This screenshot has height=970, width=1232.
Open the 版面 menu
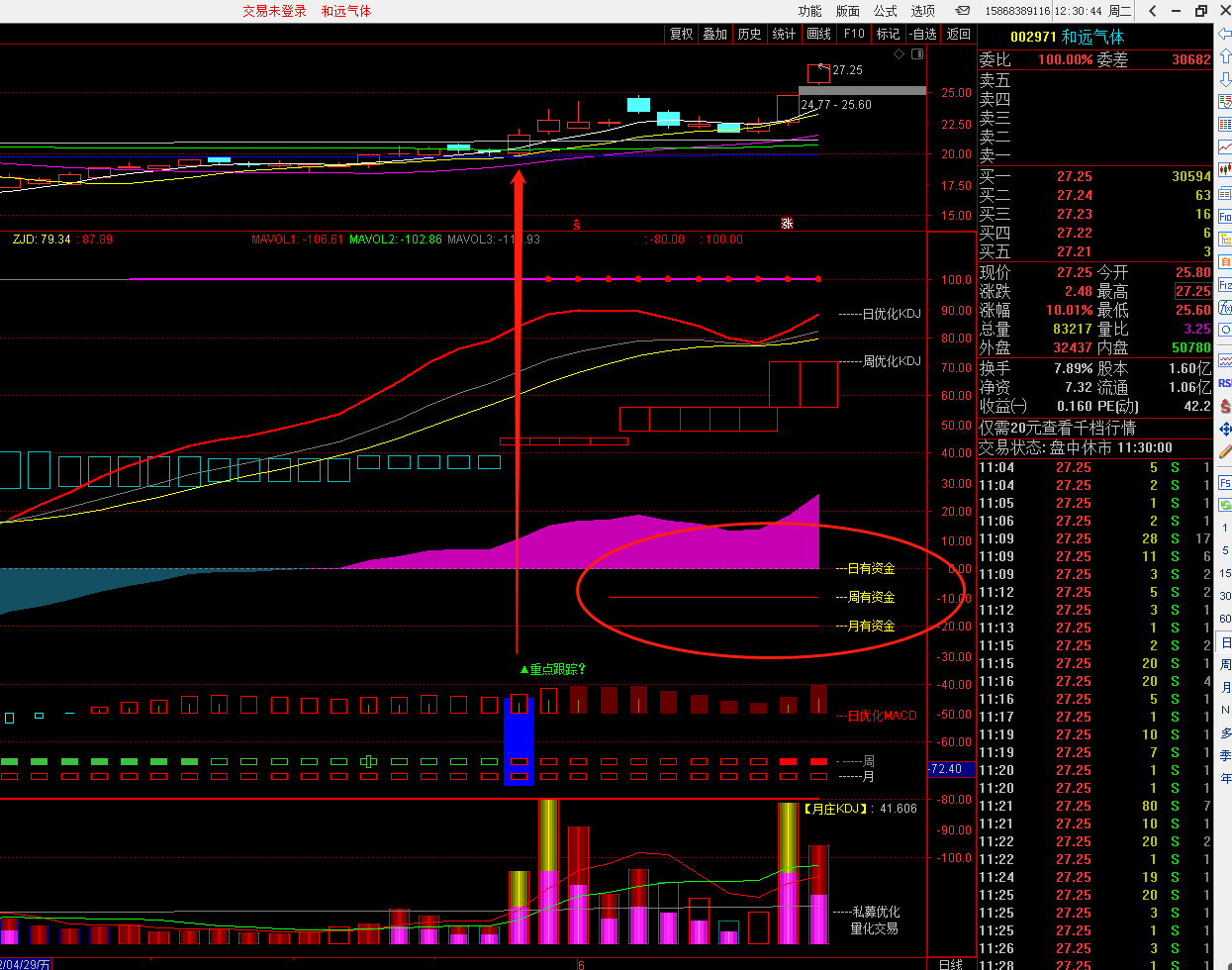pos(848,11)
